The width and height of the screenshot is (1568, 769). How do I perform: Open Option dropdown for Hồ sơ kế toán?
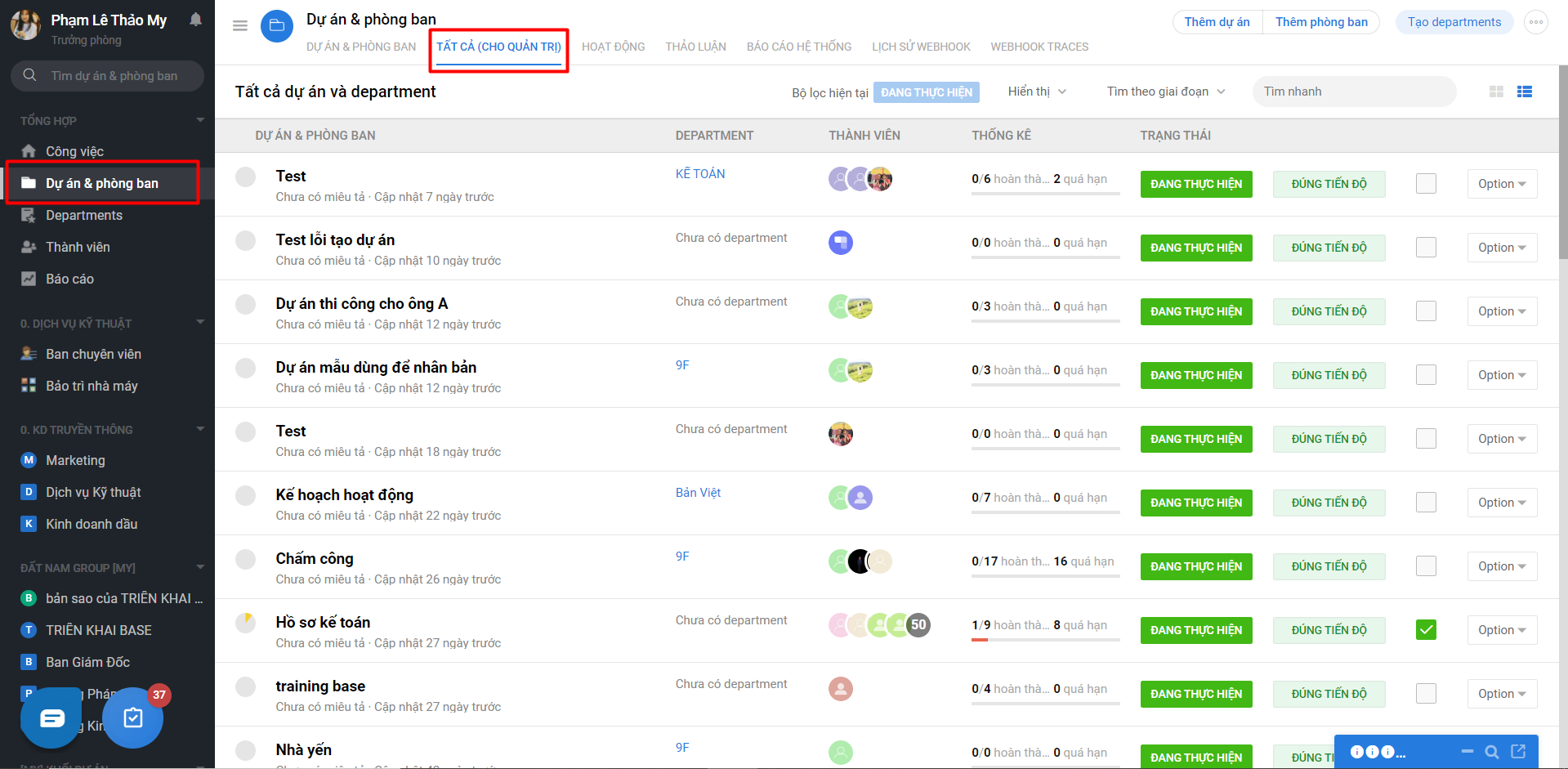(x=1502, y=630)
